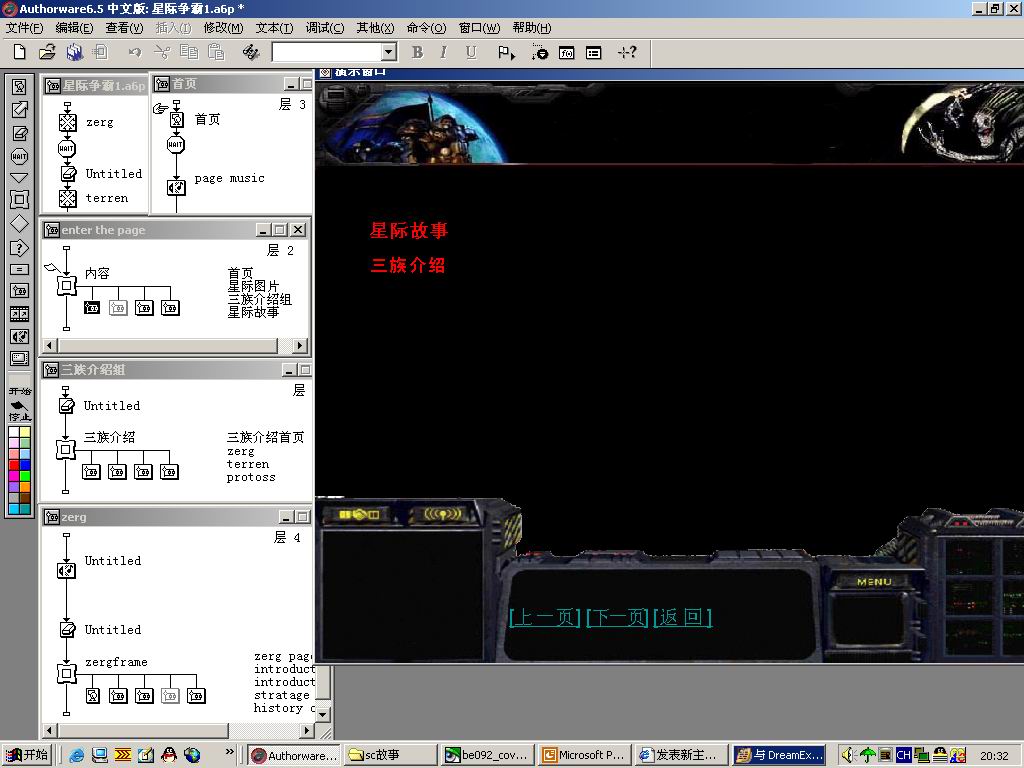Choose the yellow swatch in the color palette
1024x768 pixels.
(25, 432)
